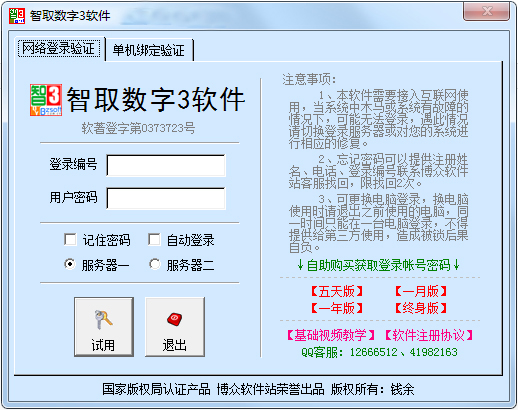Click the keys icon on trial button
The height and width of the screenshot is (410, 518).
[x=103, y=320]
